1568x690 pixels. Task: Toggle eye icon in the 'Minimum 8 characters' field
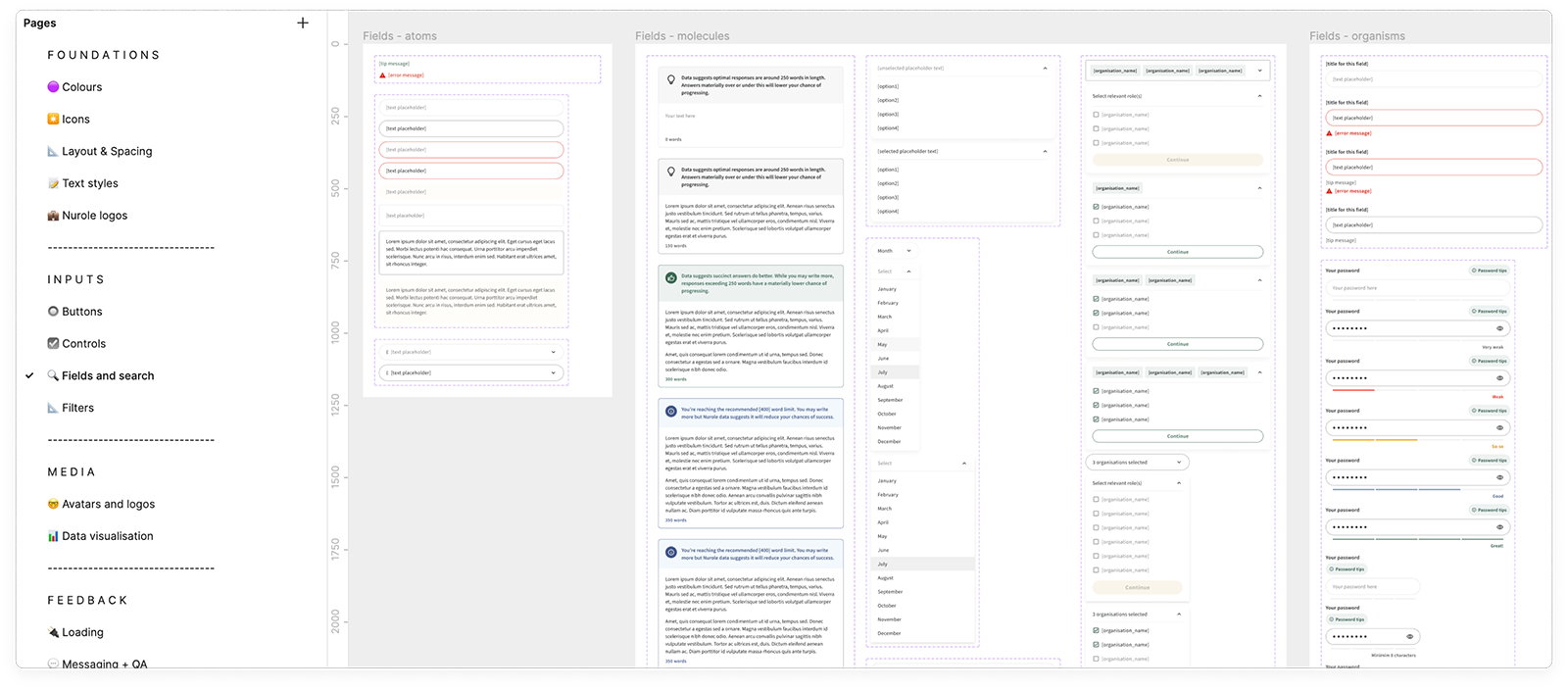tap(1410, 637)
